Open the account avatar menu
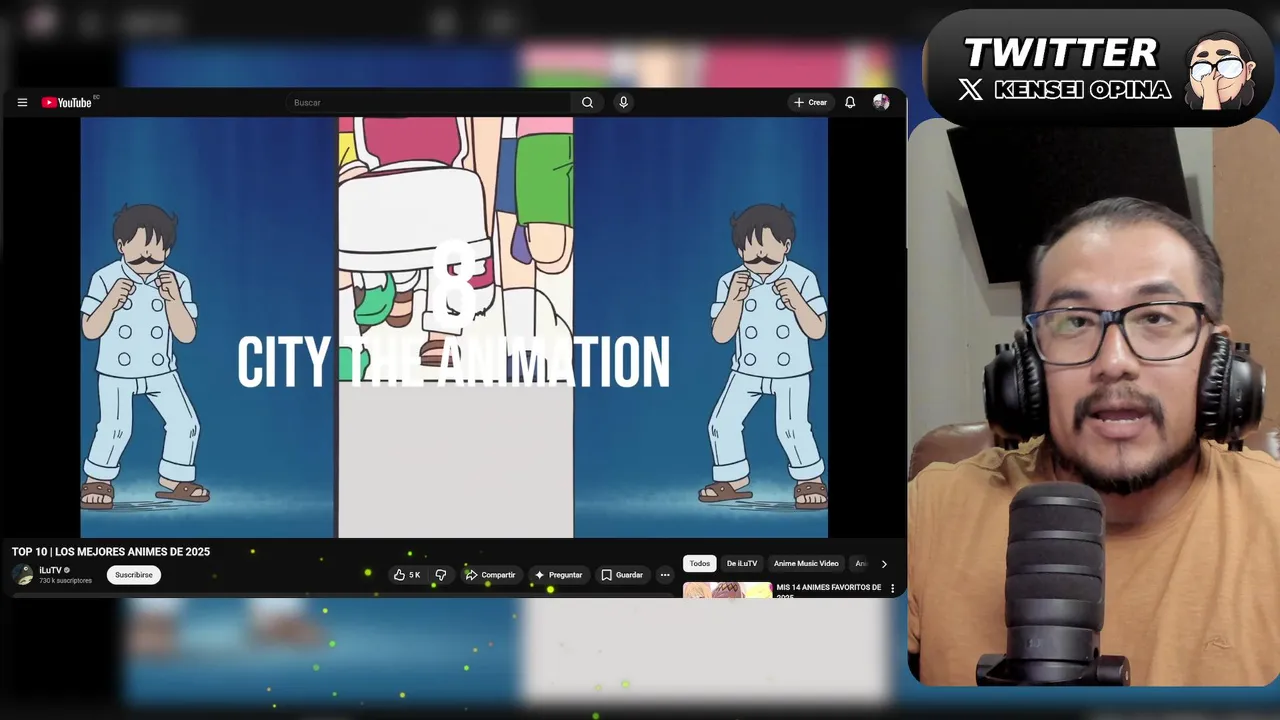Viewport: 1280px width, 720px height. 881,102
